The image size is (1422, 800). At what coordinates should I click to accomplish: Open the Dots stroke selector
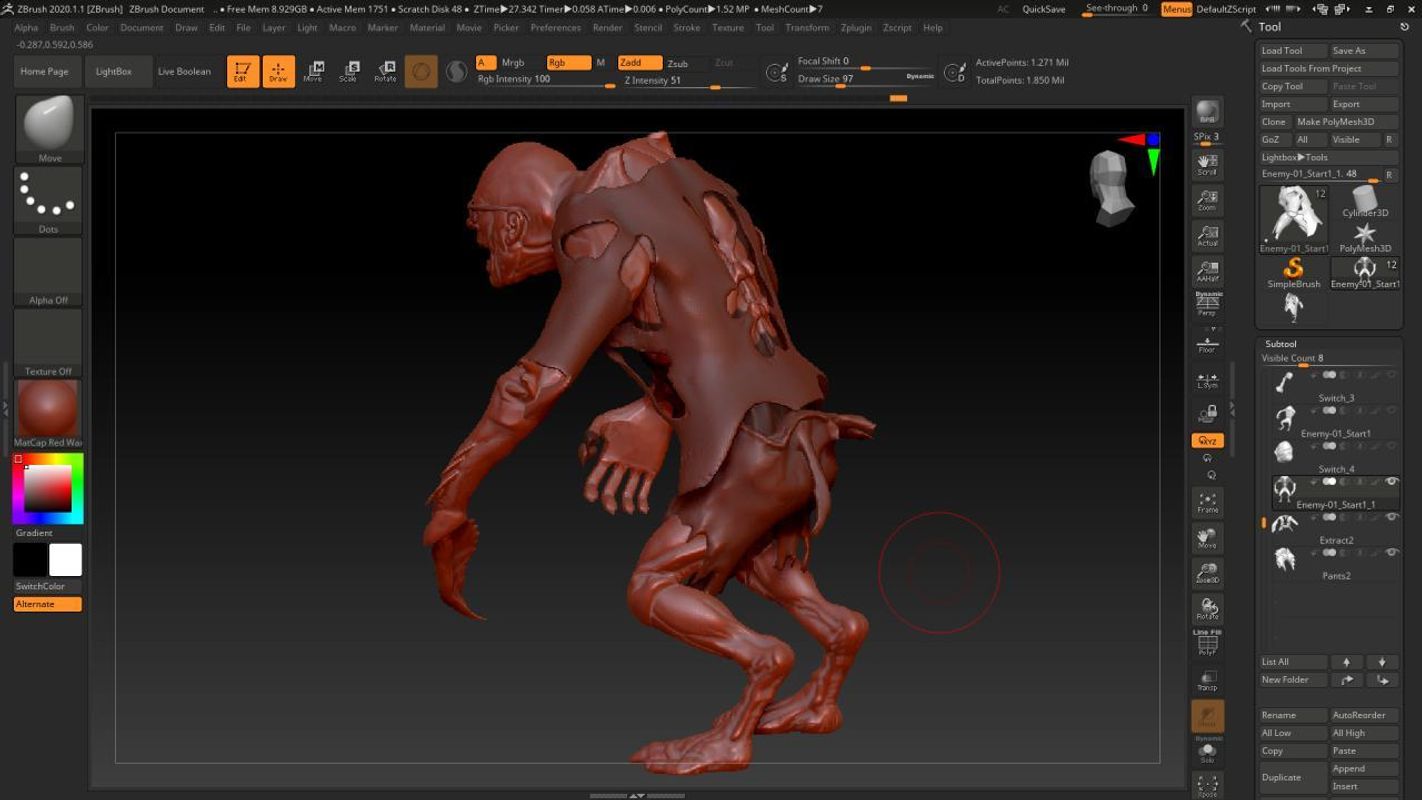point(49,201)
